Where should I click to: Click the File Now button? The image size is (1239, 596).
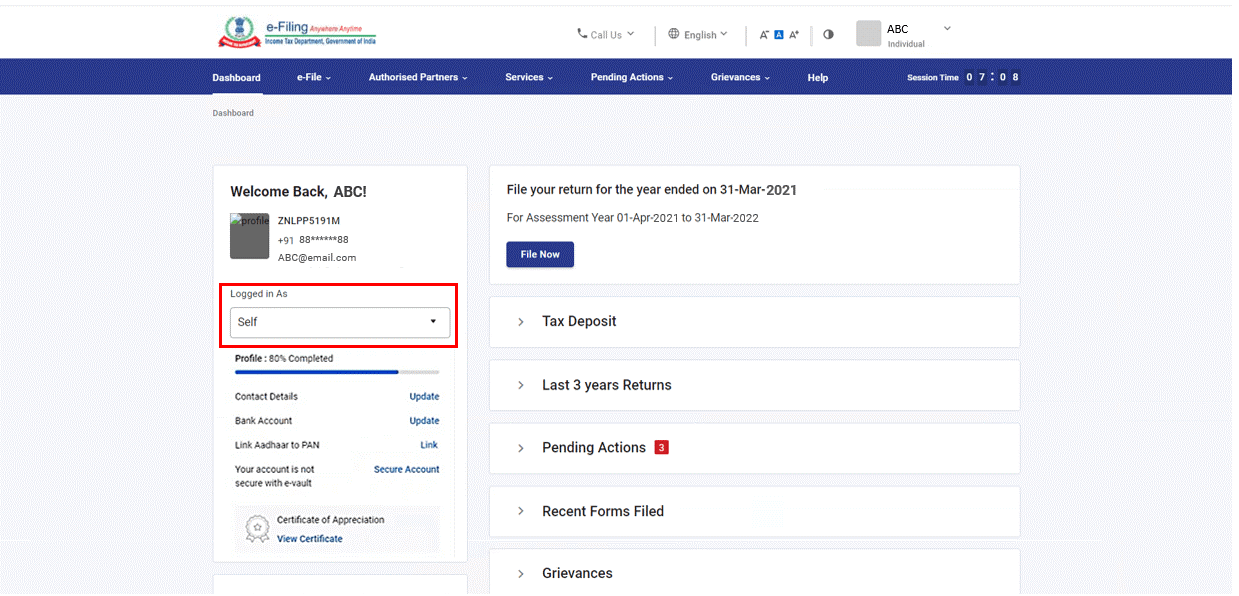(539, 254)
